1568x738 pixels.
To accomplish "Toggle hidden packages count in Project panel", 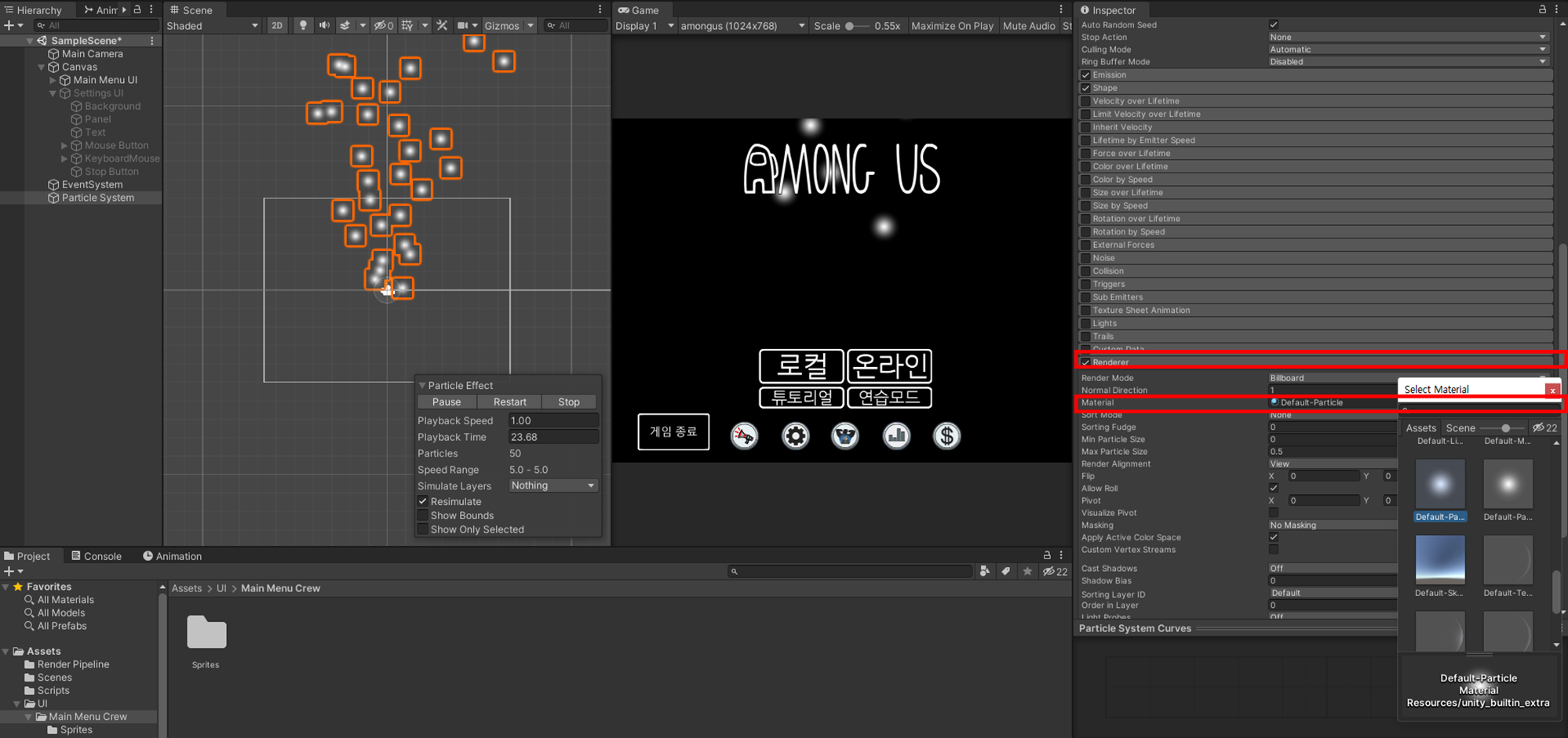I will click(x=1055, y=571).
